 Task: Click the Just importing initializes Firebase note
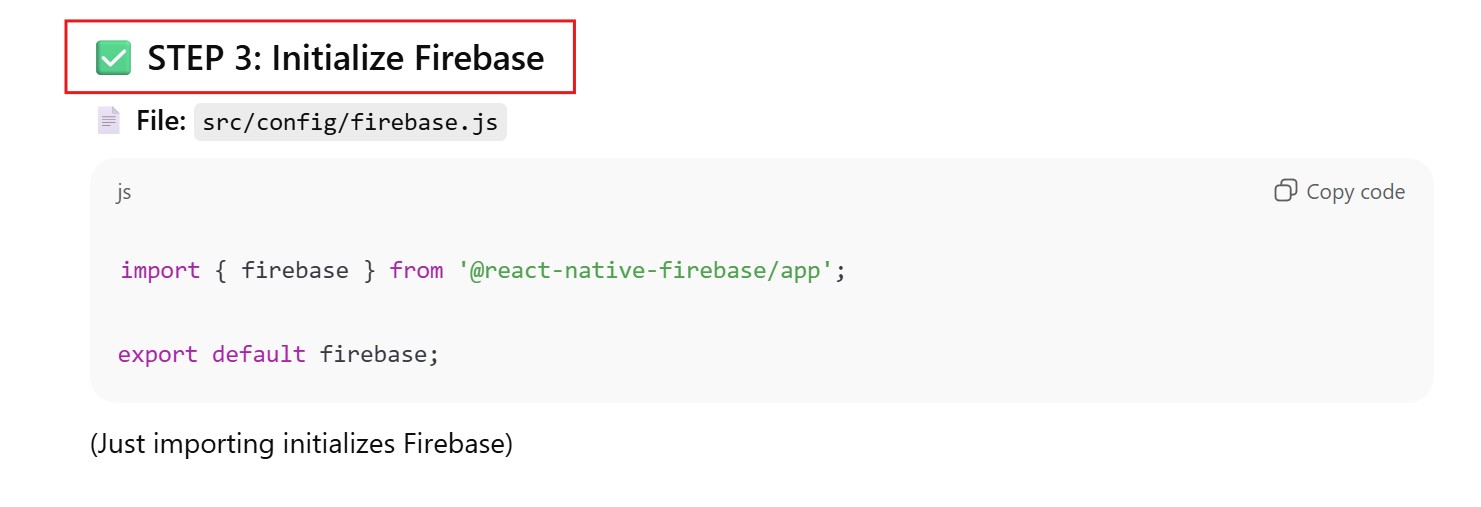click(301, 443)
